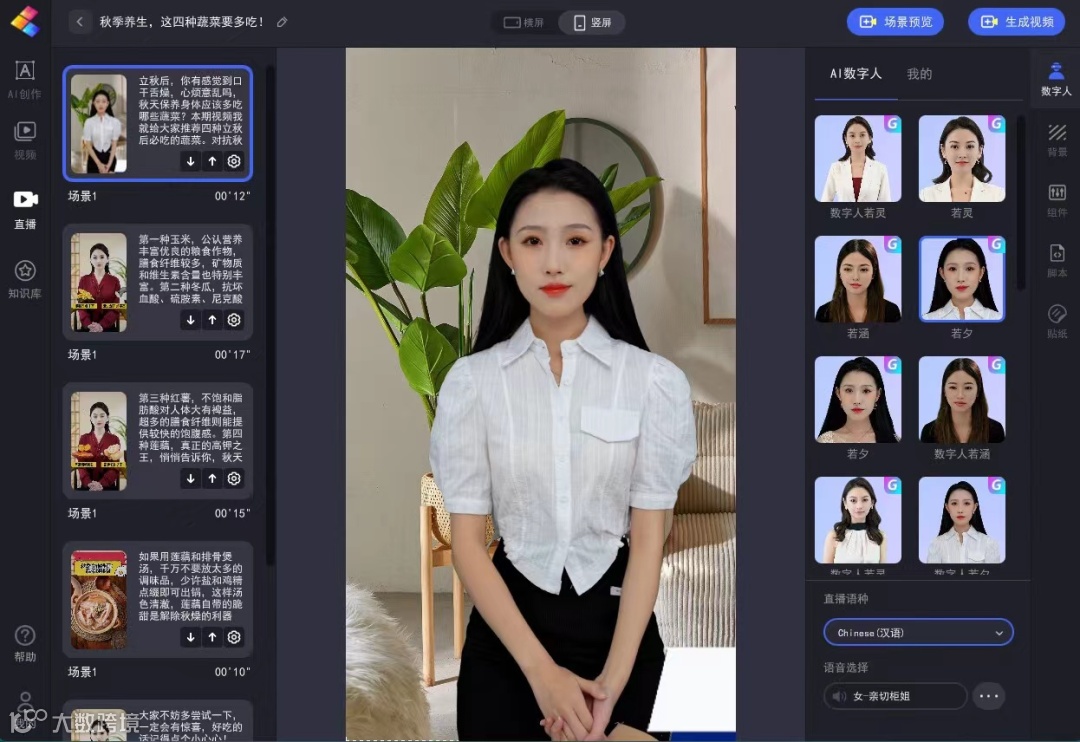Open the AI创作 section in left sidebar

(25, 80)
